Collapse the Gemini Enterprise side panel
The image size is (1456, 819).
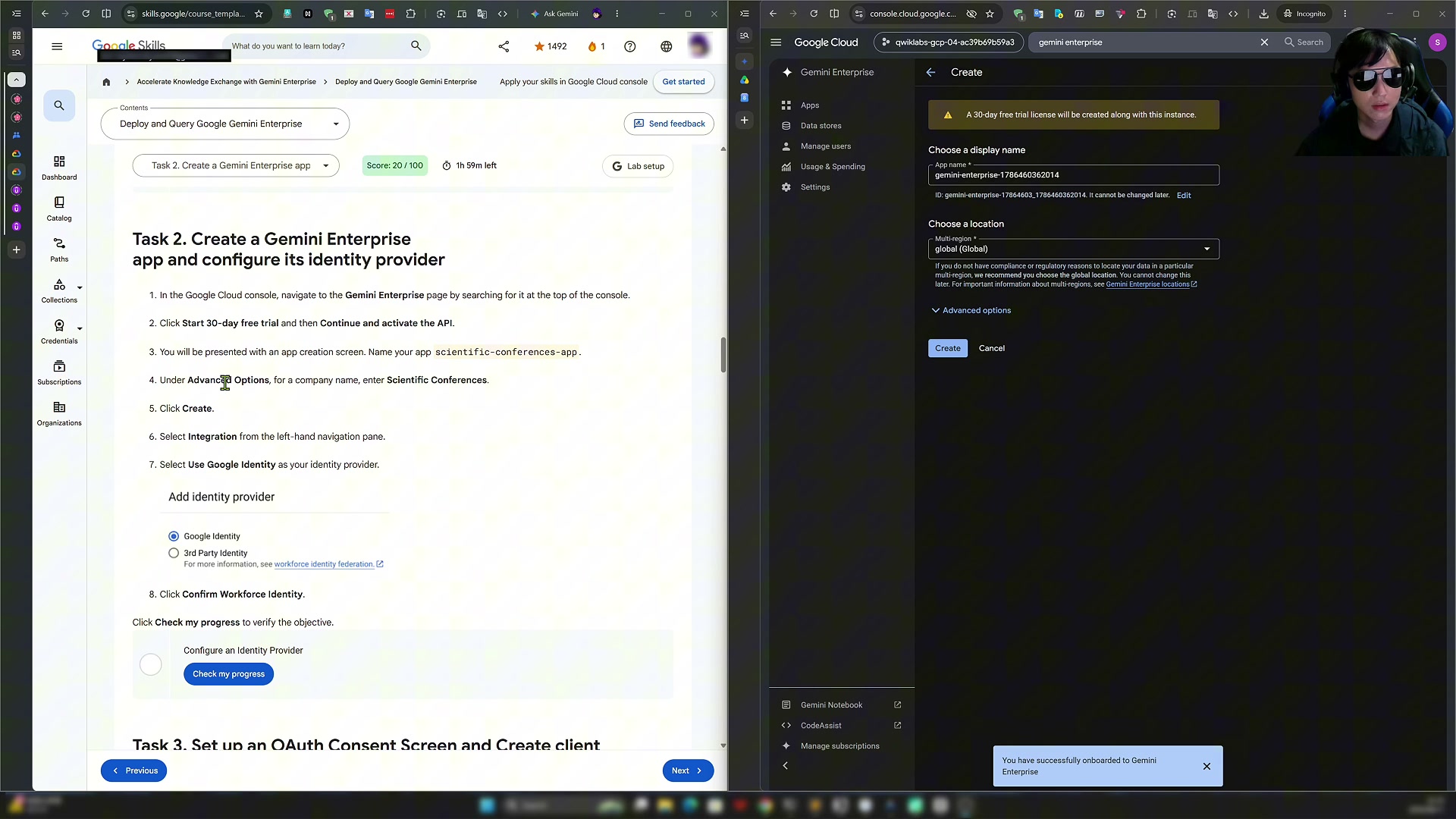tap(786, 766)
